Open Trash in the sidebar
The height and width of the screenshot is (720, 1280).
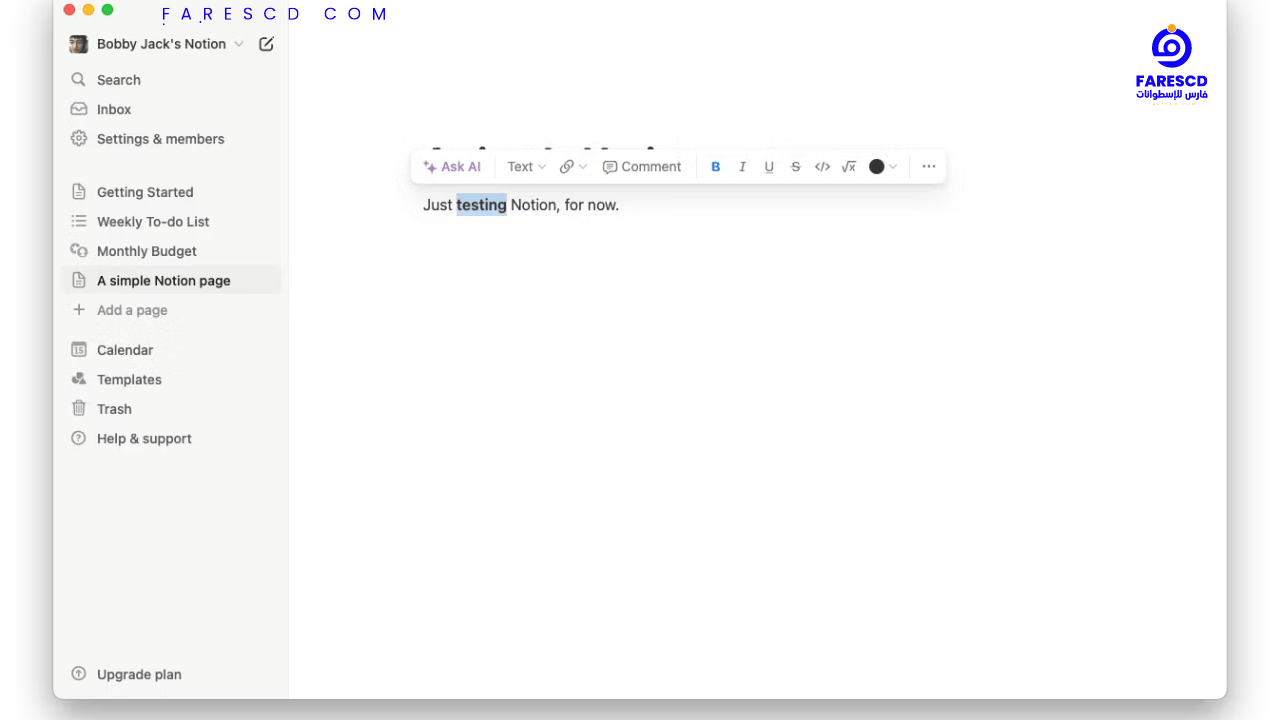click(171, 409)
